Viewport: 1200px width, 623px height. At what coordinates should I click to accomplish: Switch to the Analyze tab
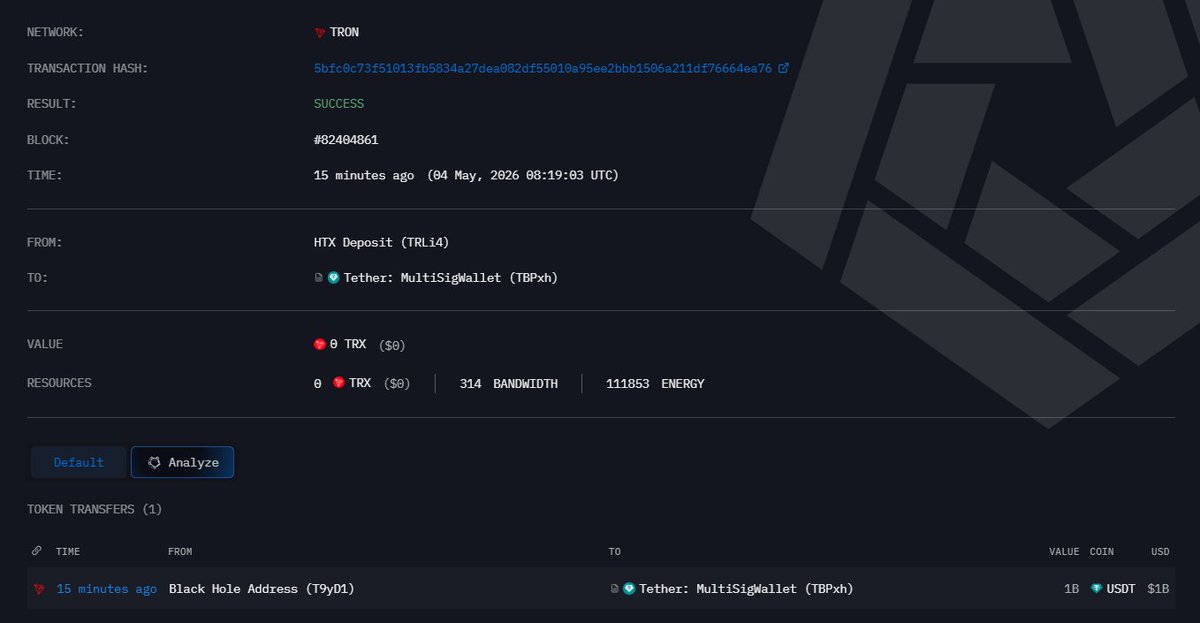point(182,462)
